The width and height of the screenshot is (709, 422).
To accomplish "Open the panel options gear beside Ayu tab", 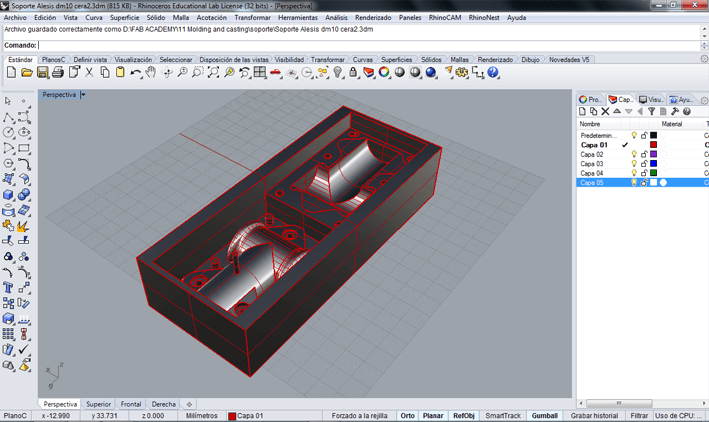I will pyautogui.click(x=704, y=100).
